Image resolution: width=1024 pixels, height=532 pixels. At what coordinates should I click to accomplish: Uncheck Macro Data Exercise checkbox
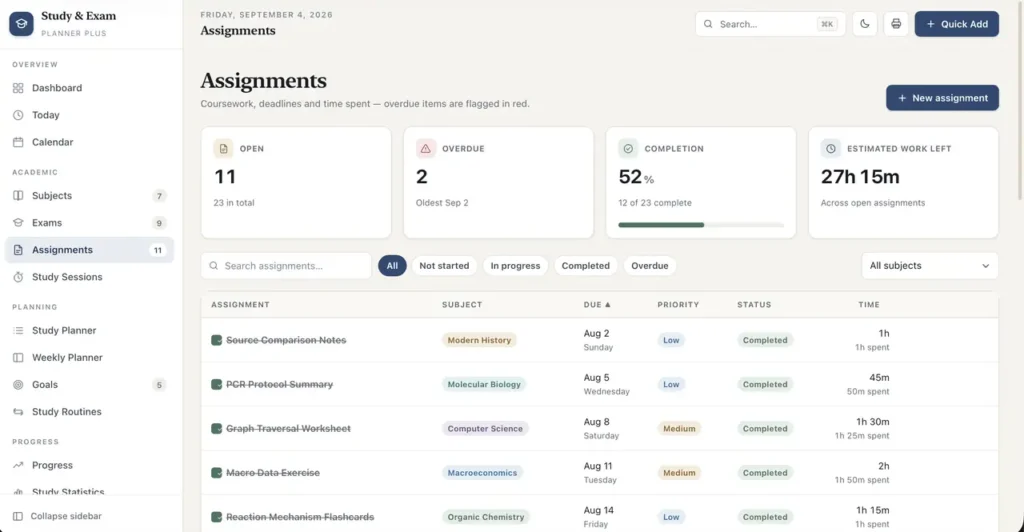pyautogui.click(x=216, y=473)
